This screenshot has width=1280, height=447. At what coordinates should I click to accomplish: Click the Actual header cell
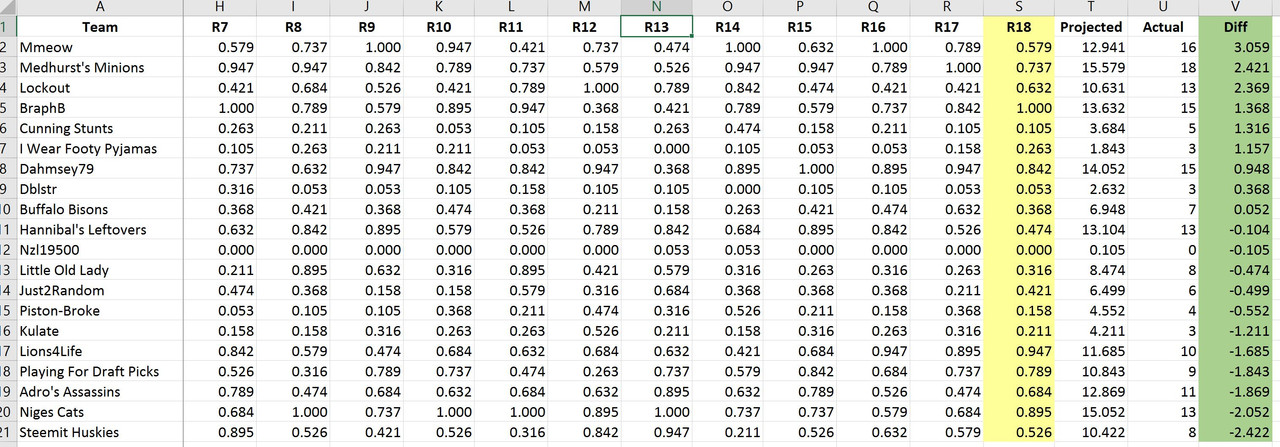[x=1162, y=27]
